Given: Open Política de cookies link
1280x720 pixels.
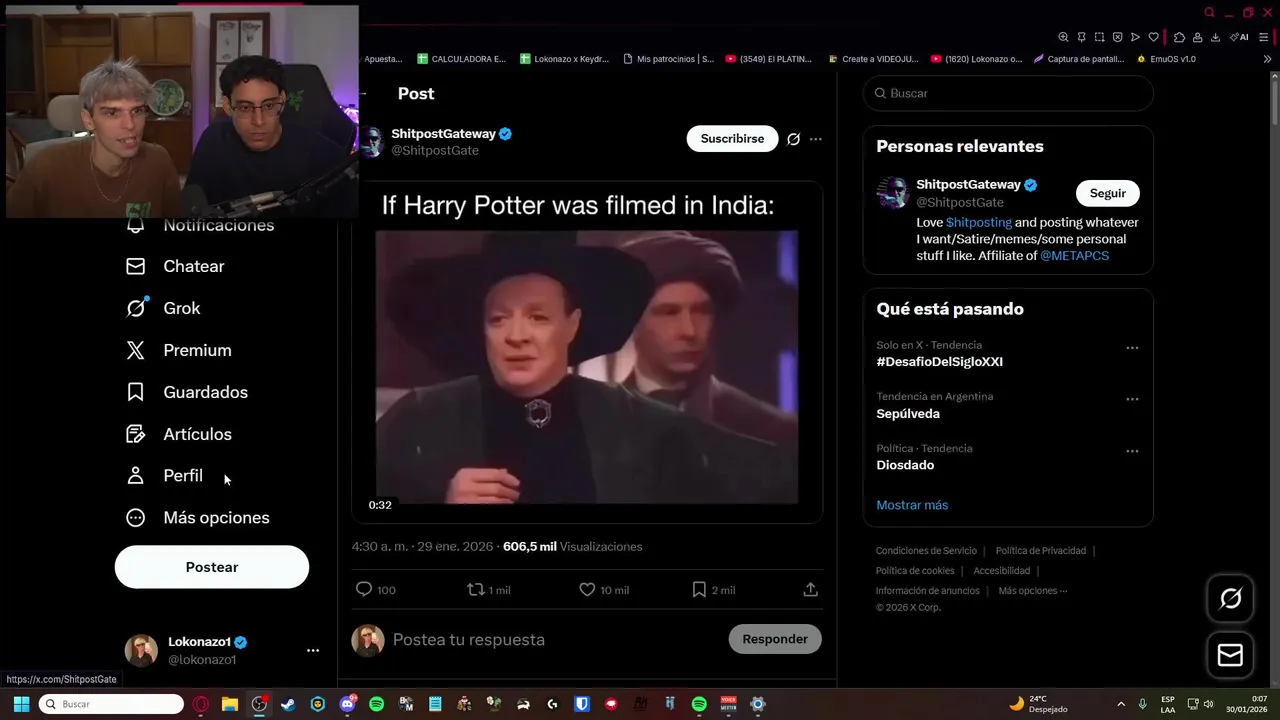Looking at the screenshot, I should pos(915,571).
